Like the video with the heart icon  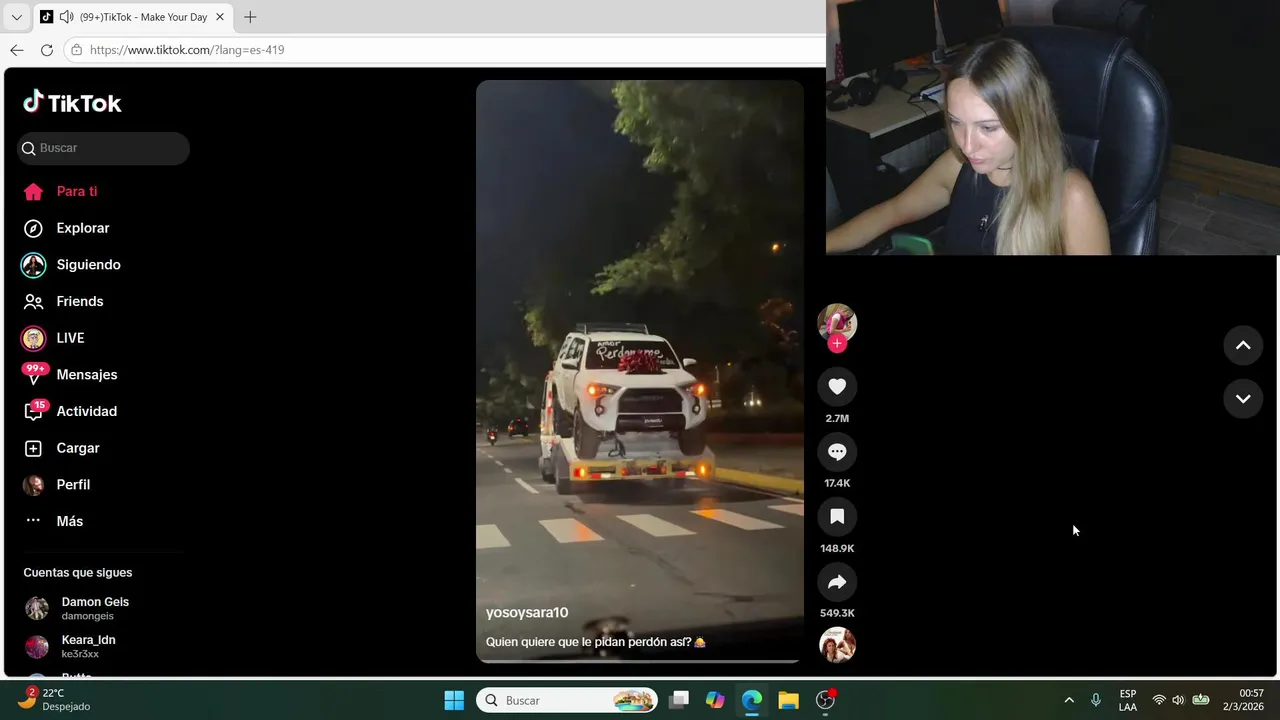point(837,387)
